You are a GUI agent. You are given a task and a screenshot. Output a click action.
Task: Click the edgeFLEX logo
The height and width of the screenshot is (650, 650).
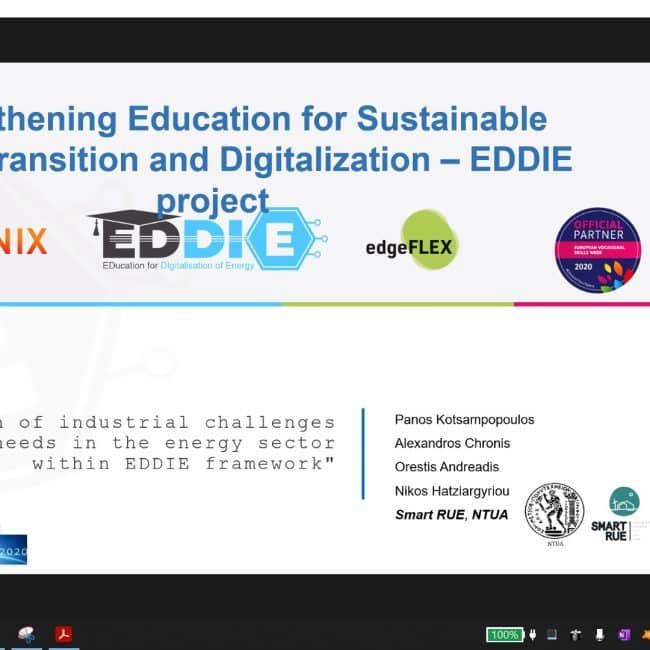(x=412, y=240)
